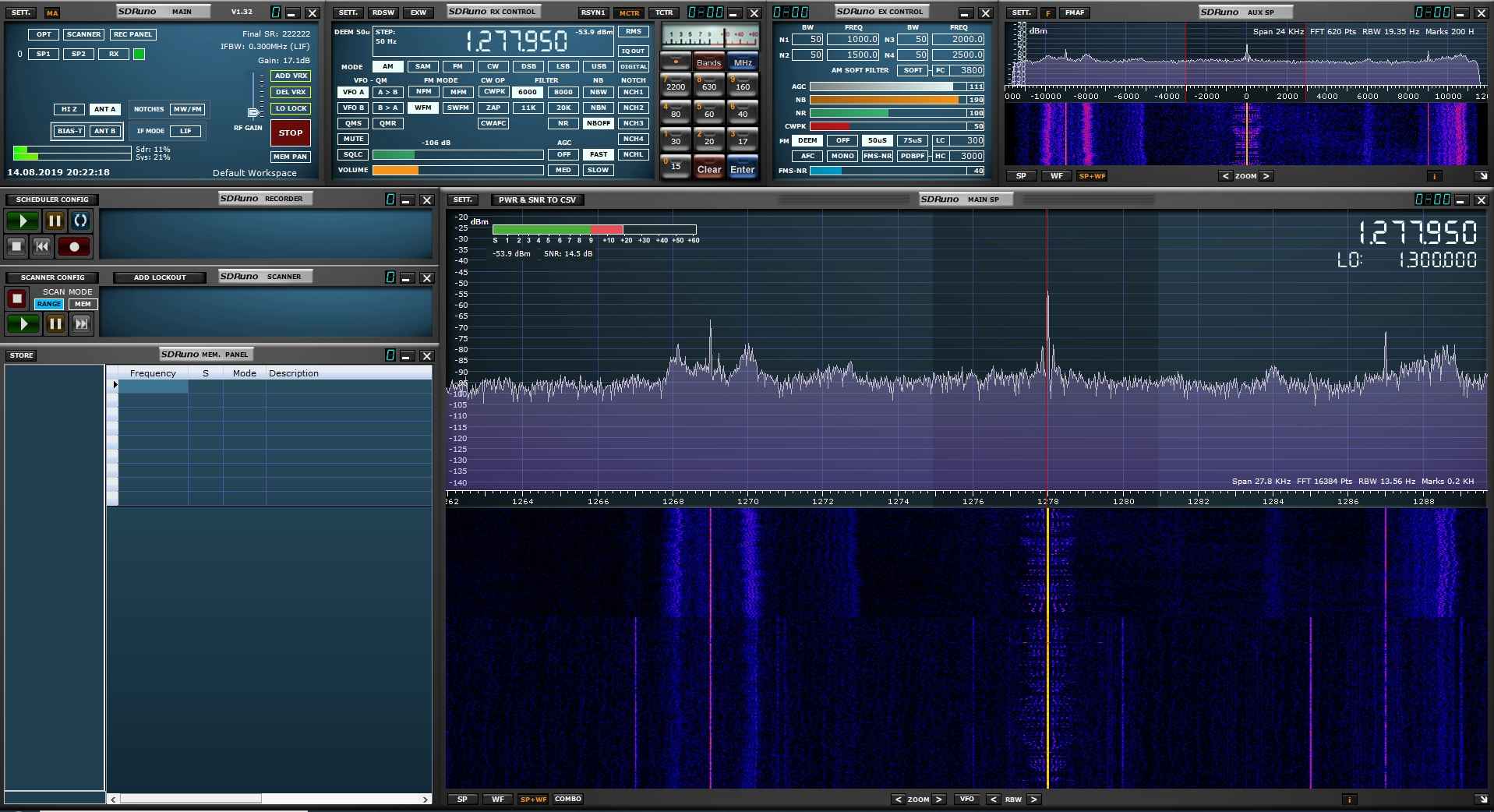Open info icon in Main SP

[x=1350, y=800]
